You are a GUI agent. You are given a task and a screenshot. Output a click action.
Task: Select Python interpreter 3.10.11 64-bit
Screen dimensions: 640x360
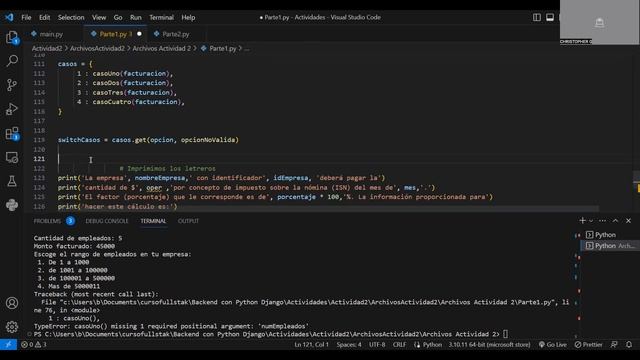(489, 344)
